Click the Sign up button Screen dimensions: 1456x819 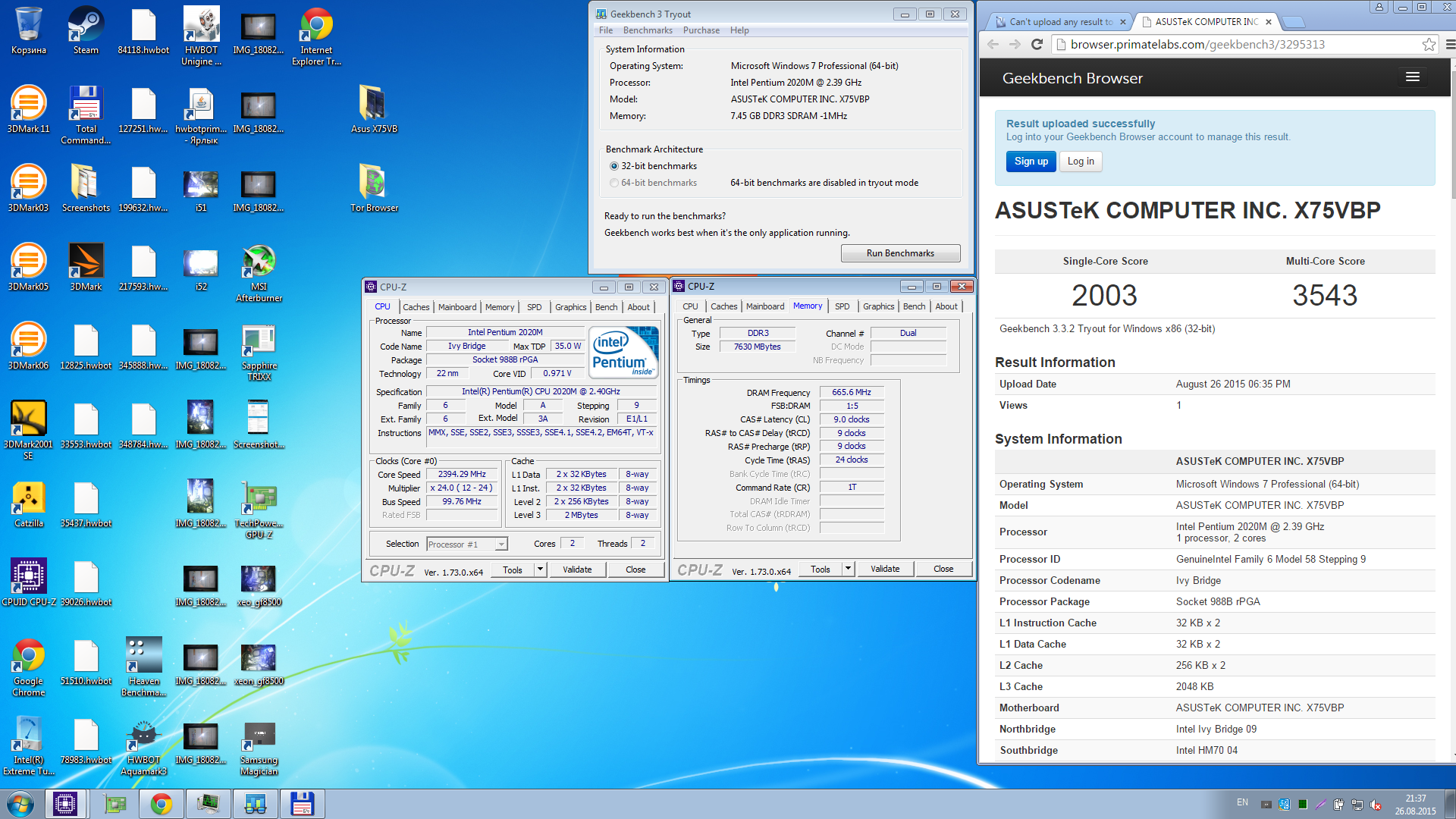(x=1031, y=162)
